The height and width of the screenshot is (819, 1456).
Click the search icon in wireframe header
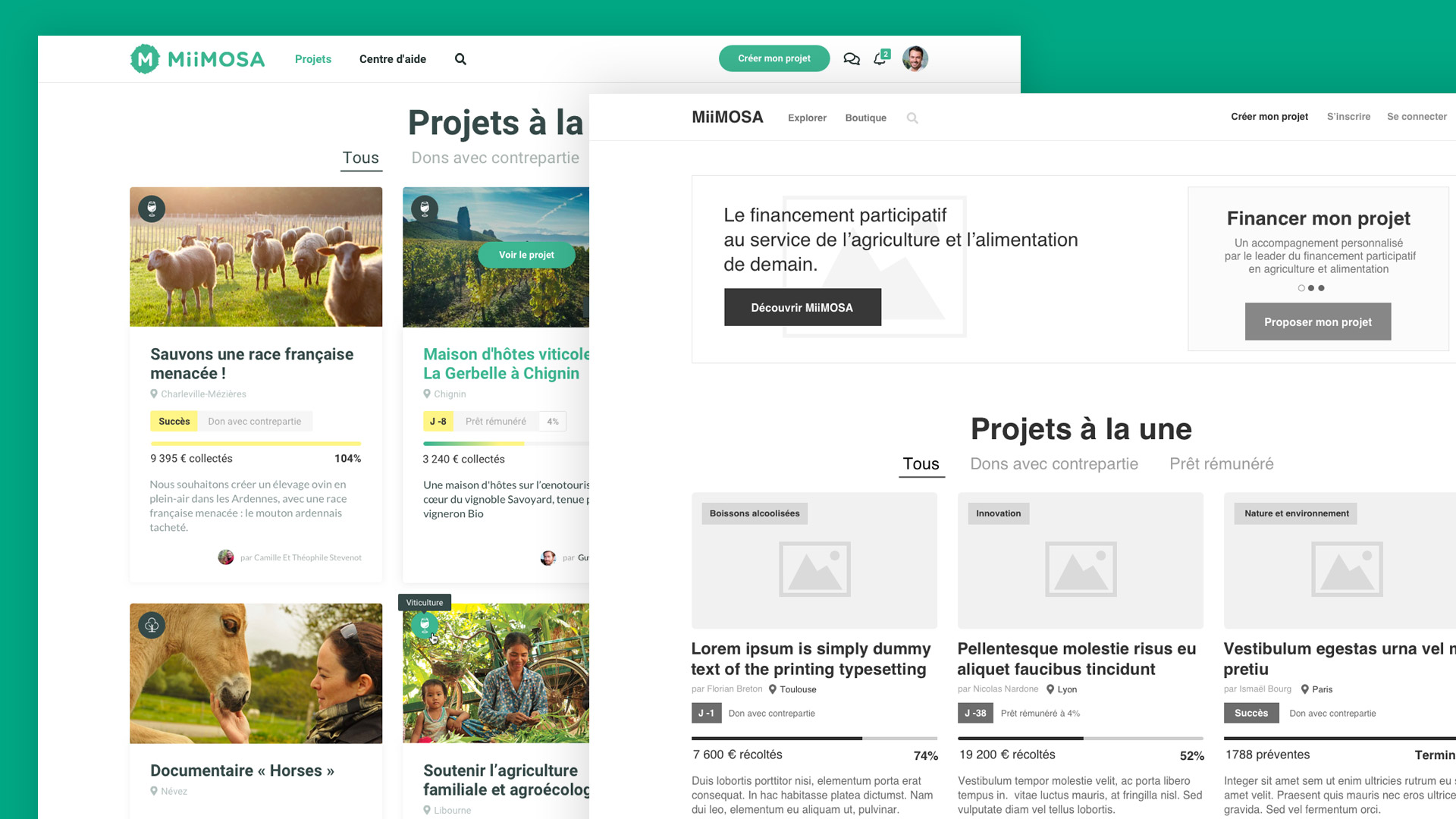[x=912, y=118]
